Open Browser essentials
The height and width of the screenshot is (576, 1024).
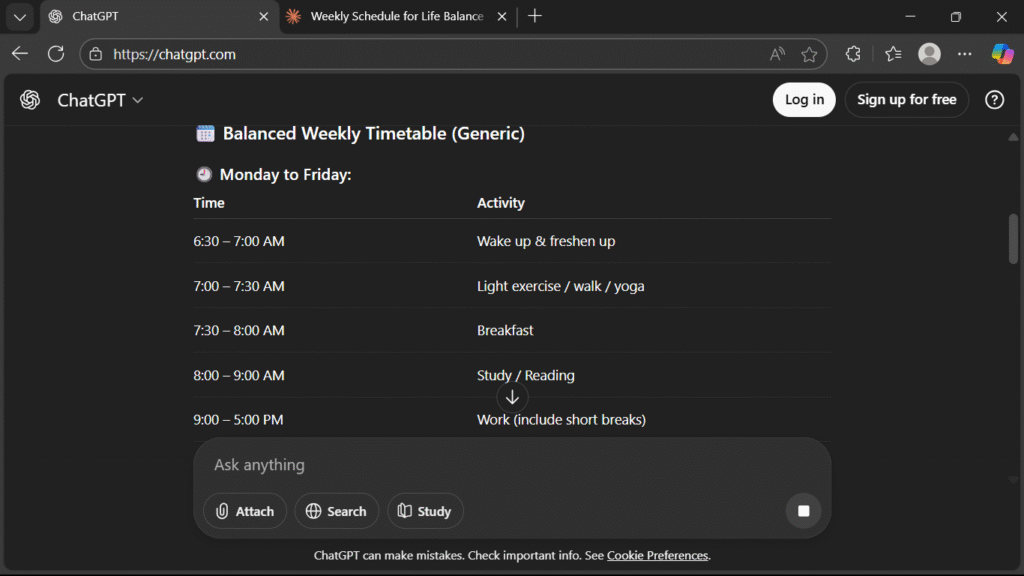coord(852,54)
